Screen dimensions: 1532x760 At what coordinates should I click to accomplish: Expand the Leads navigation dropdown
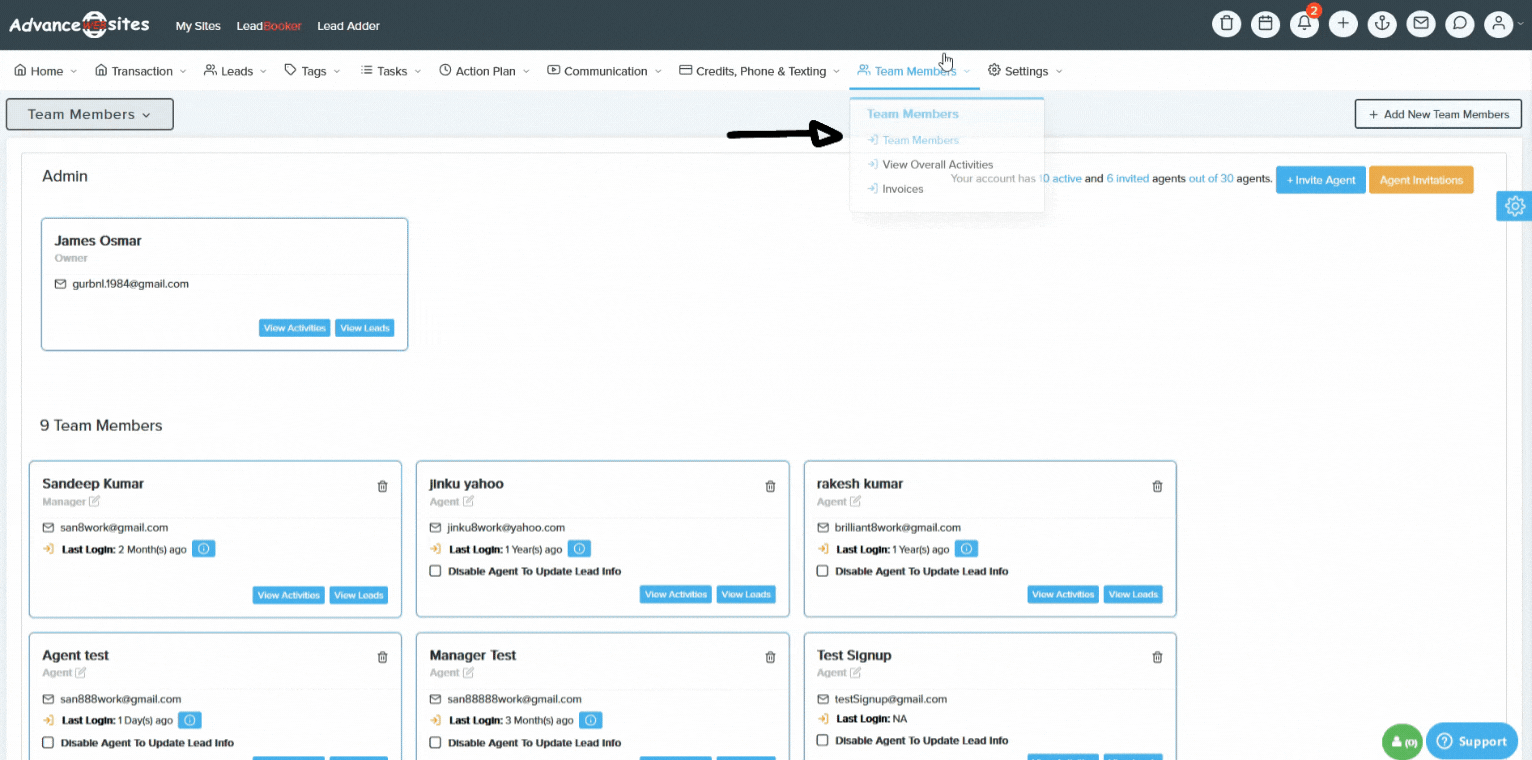[x=236, y=71]
